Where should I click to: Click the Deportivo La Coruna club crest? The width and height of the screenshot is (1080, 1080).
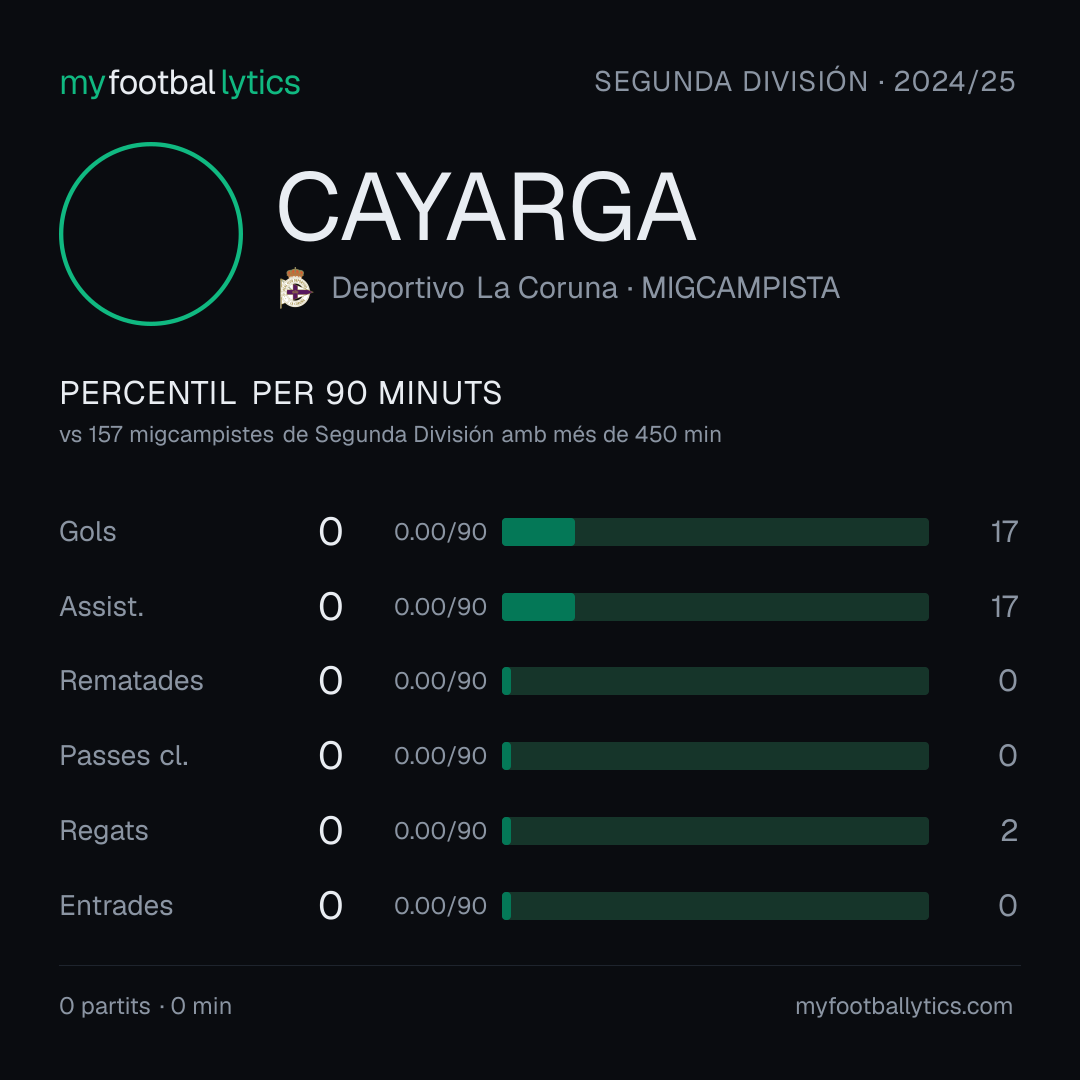click(x=296, y=288)
